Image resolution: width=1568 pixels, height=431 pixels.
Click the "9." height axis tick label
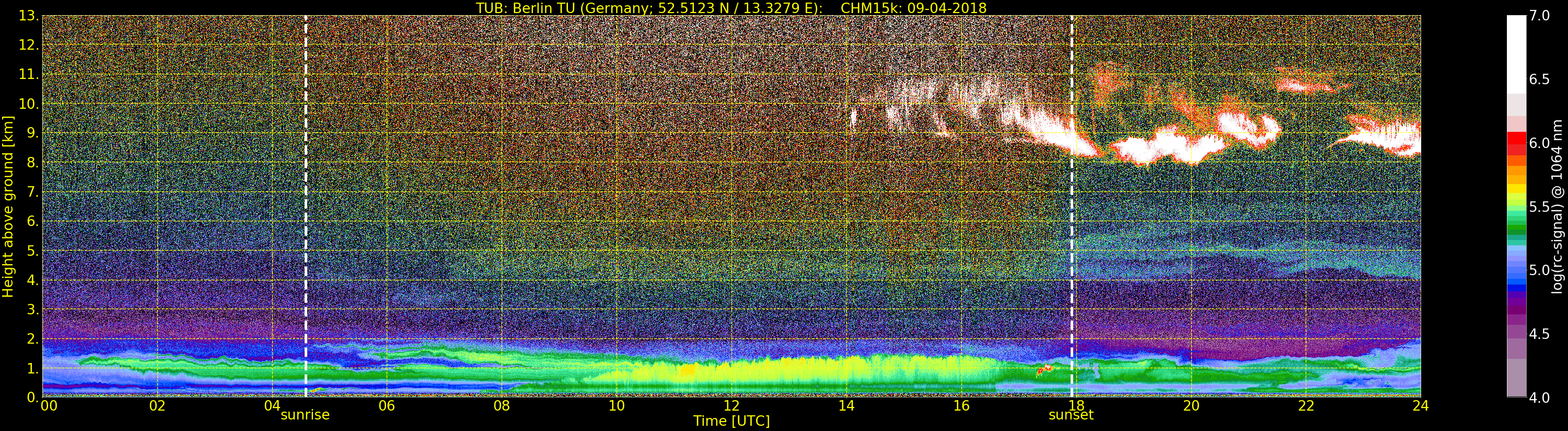tap(33, 133)
